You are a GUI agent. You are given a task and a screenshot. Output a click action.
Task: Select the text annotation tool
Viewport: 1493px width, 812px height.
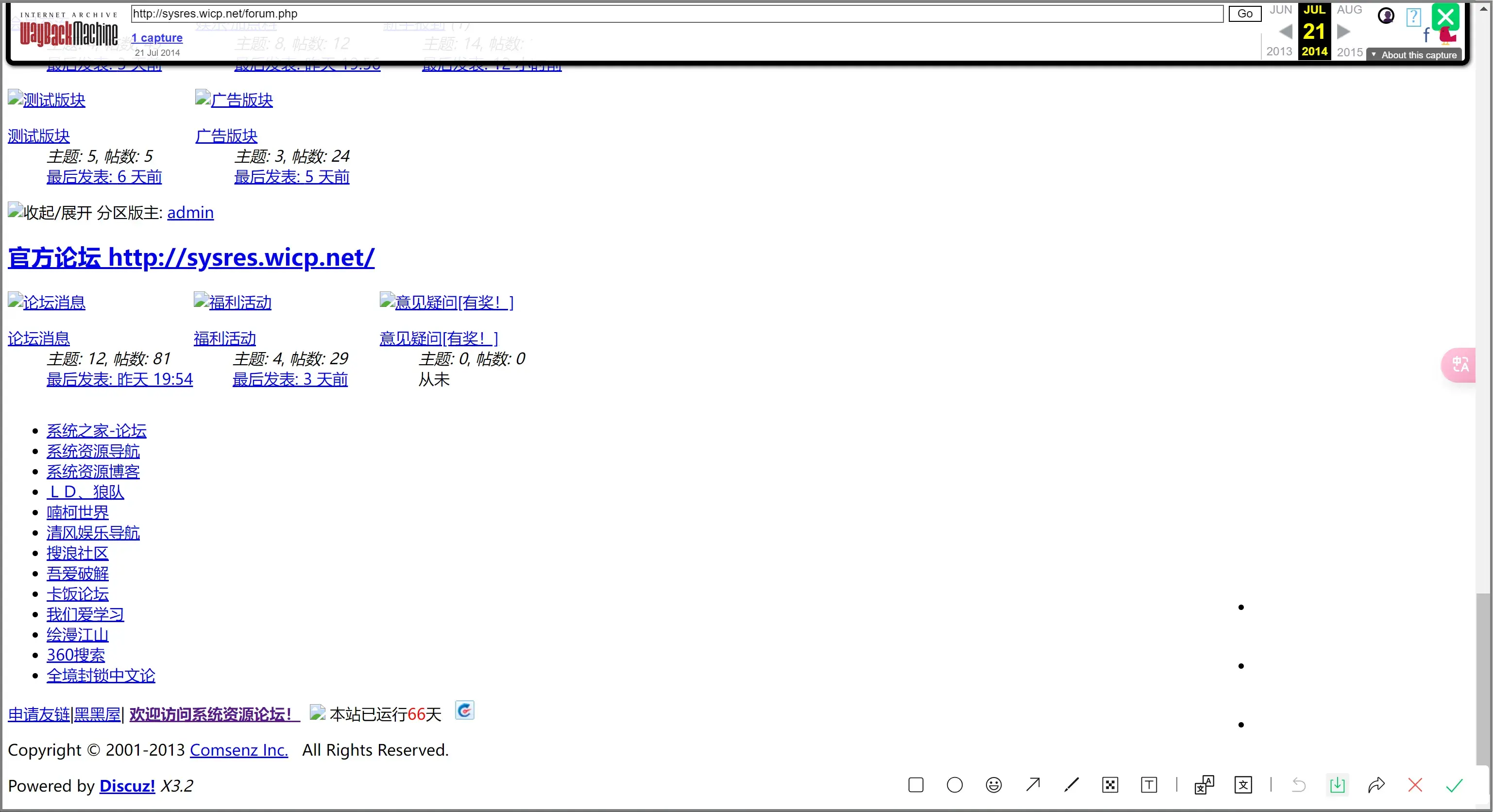point(1149,785)
